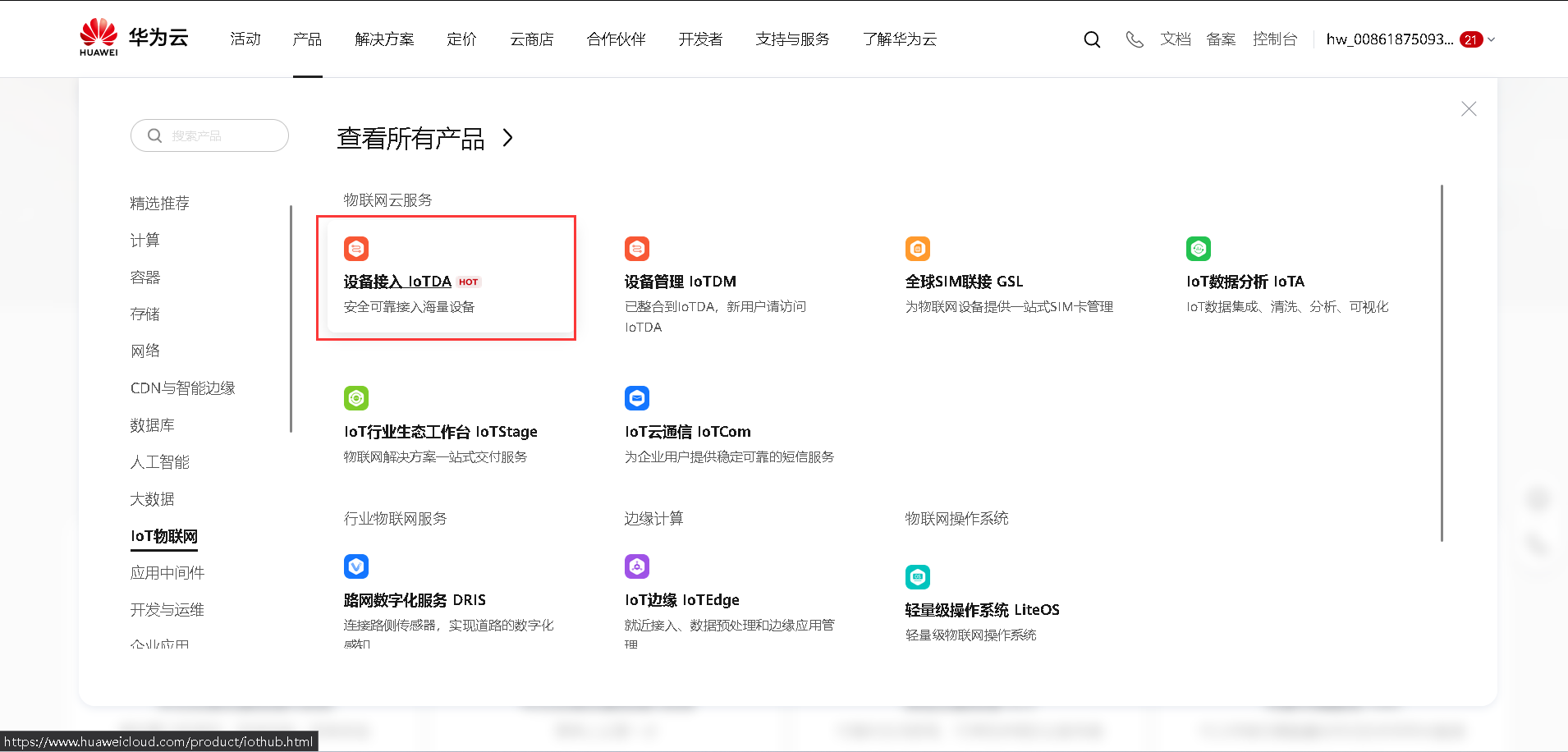Select the IoTStage workbench icon
1568x752 pixels.
click(356, 398)
